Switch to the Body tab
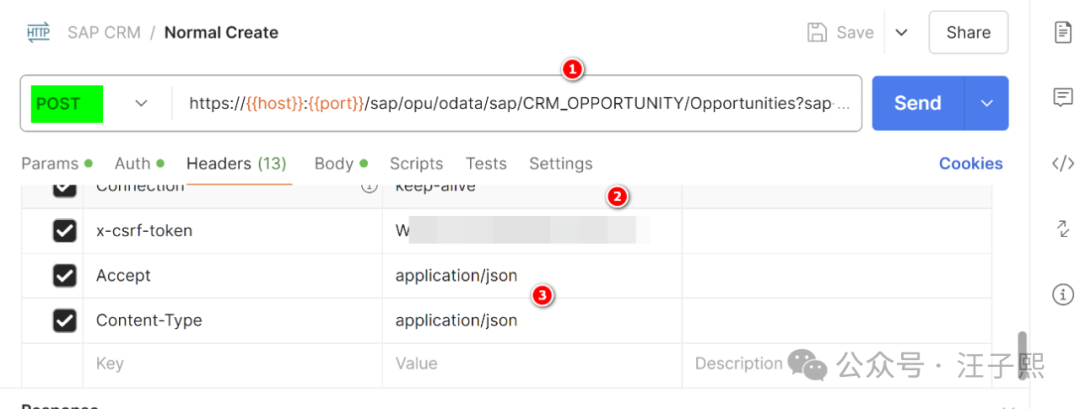 (334, 163)
